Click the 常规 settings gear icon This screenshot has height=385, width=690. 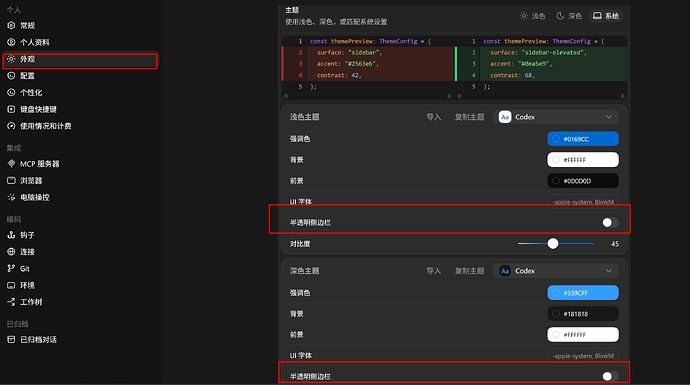pyautogui.click(x=11, y=26)
